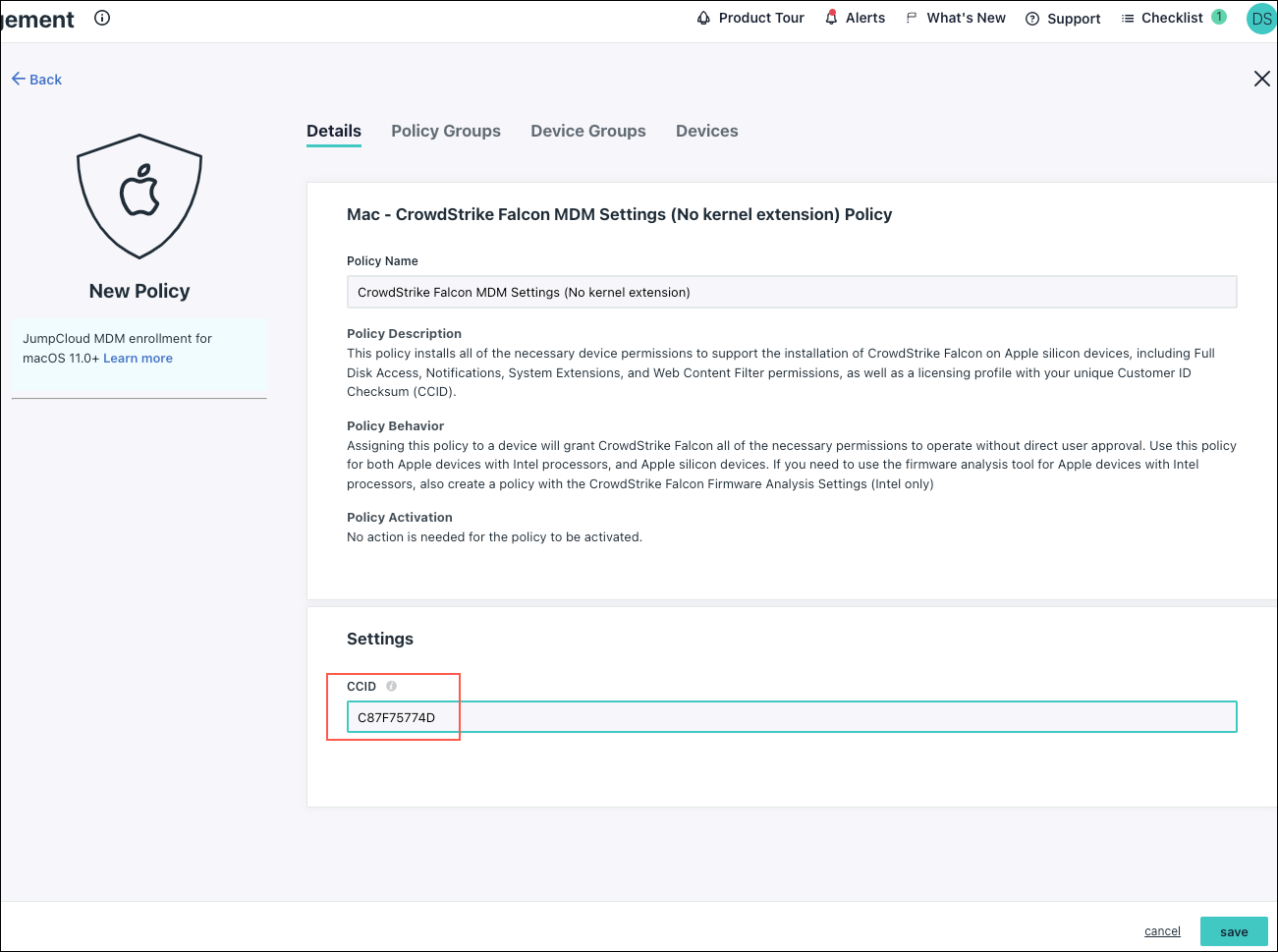The width and height of the screenshot is (1278, 952).
Task: Click into the Policy Name text field
Action: click(688, 292)
